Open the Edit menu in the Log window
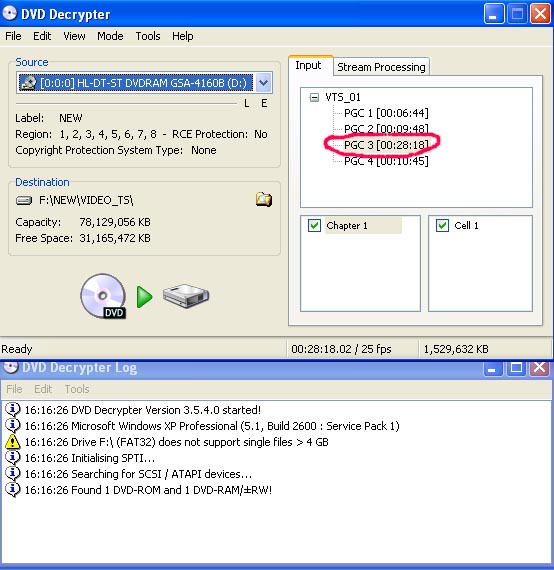This screenshot has width=554, height=570. click(43, 389)
